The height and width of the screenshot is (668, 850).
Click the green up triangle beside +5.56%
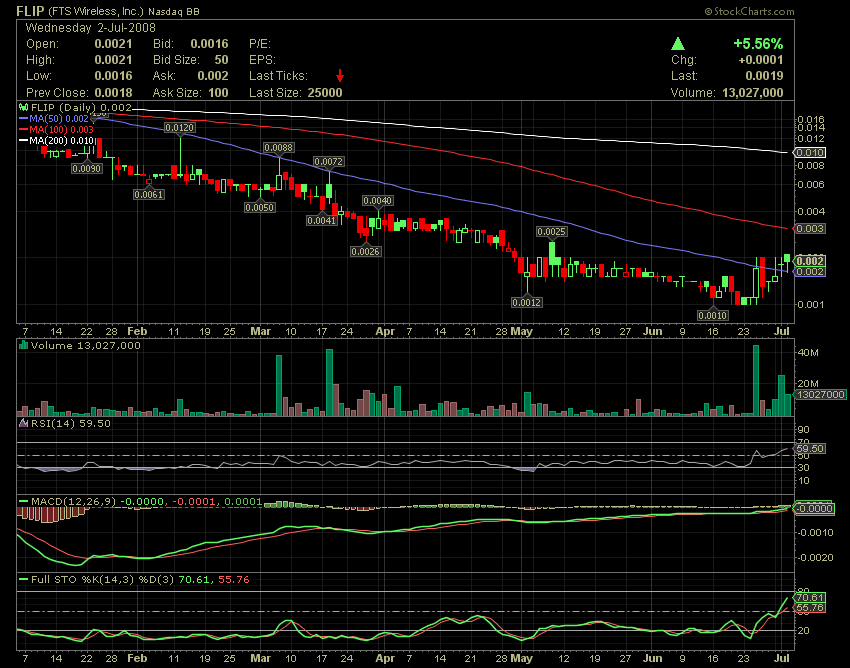[x=678, y=43]
